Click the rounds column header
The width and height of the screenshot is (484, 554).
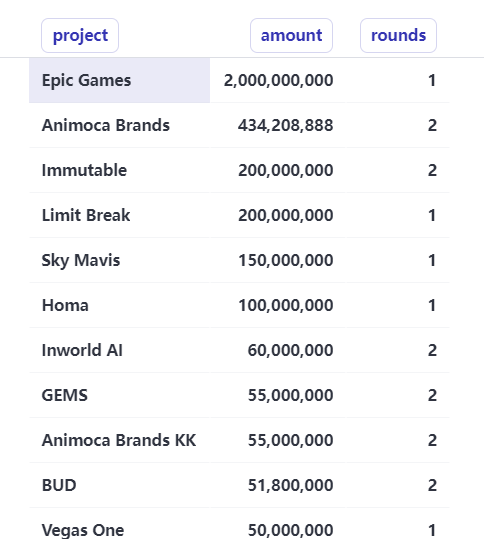398,35
